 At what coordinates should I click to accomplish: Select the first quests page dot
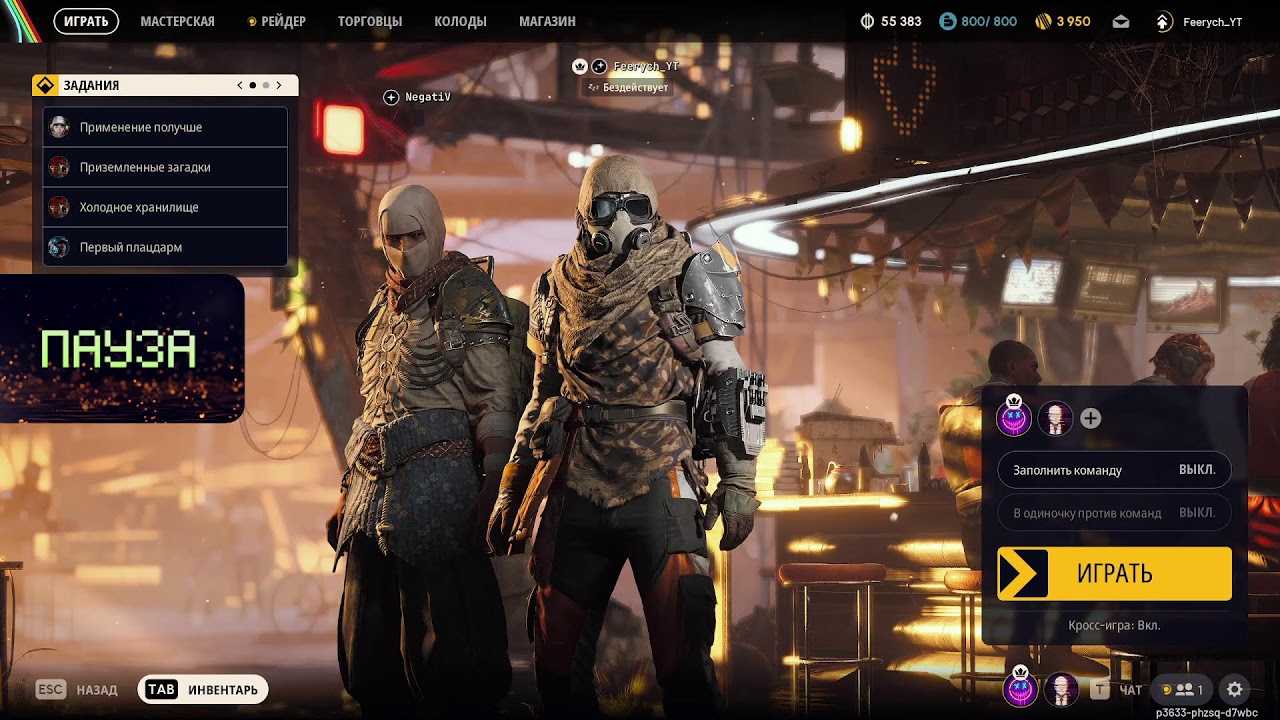pyautogui.click(x=253, y=86)
